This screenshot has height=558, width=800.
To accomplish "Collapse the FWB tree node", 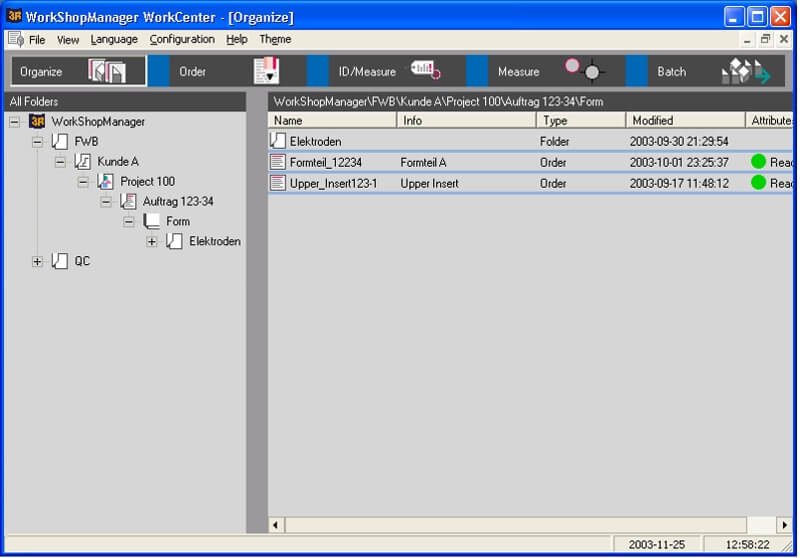I will click(x=37, y=142).
